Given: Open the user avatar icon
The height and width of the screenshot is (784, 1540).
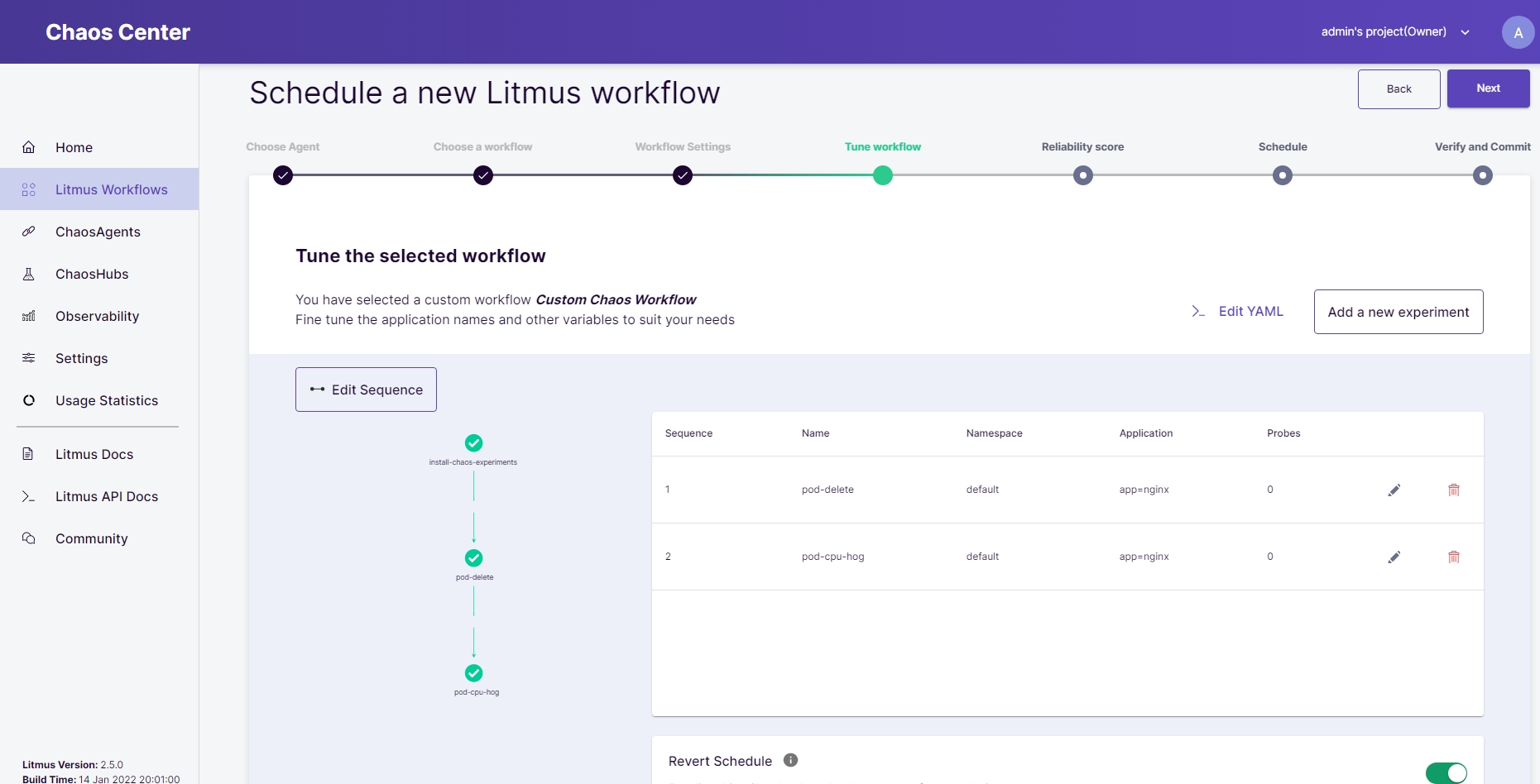Looking at the screenshot, I should 1517,32.
